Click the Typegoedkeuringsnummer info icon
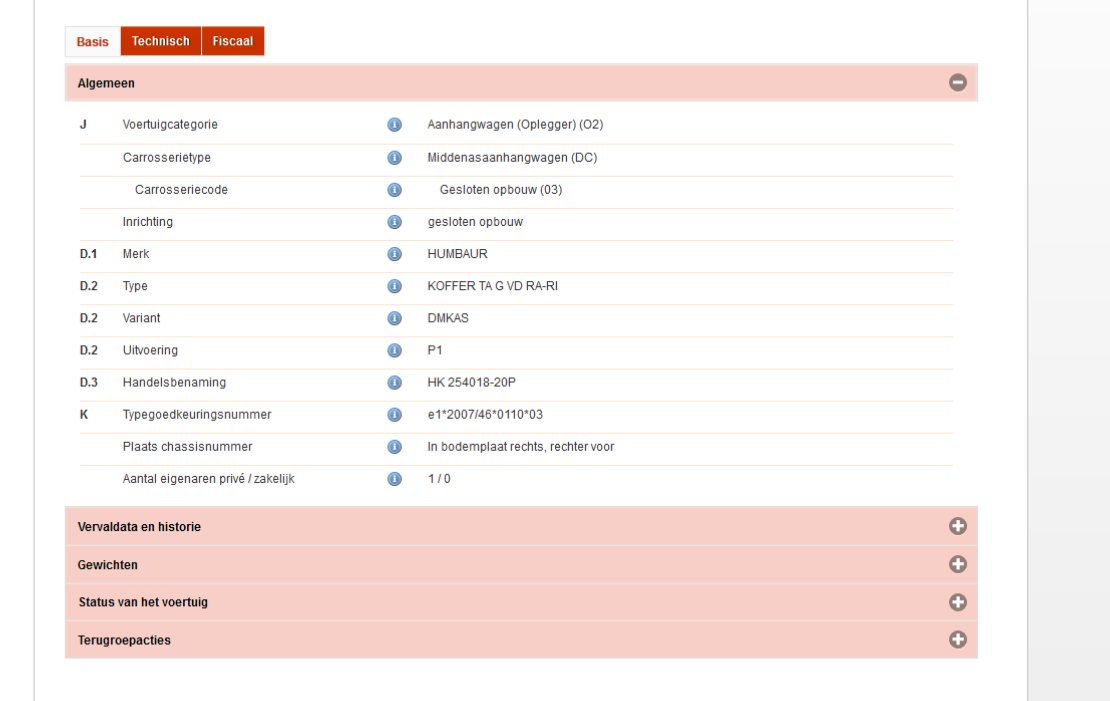The image size is (1110, 701). point(394,414)
